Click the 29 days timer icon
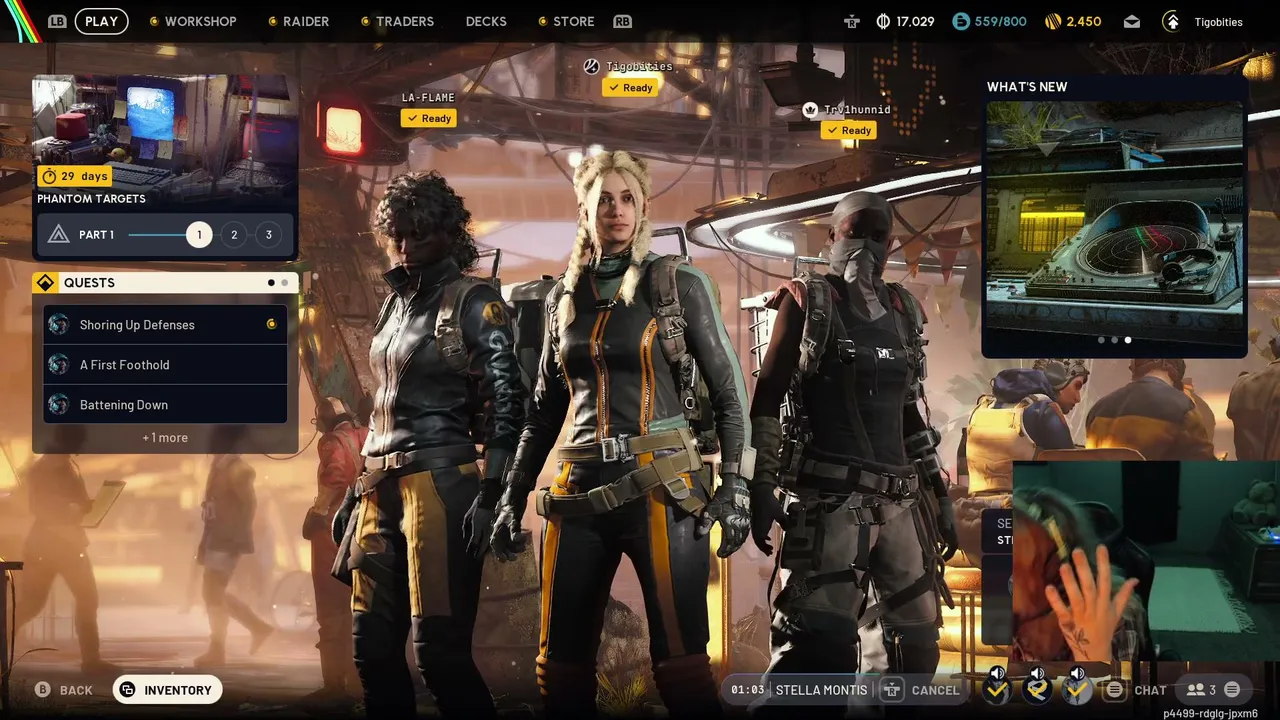 coord(49,176)
